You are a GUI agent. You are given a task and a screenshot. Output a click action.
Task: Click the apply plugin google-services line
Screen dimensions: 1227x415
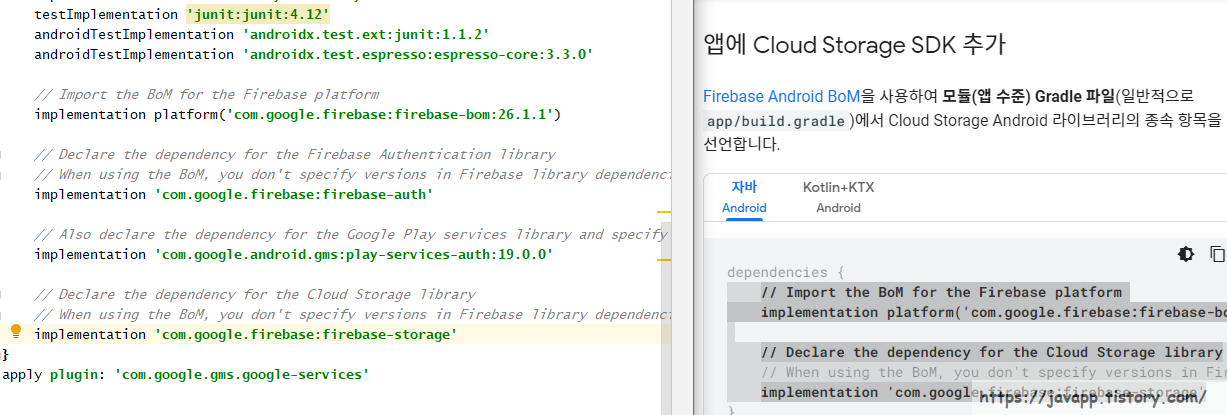coord(186,374)
